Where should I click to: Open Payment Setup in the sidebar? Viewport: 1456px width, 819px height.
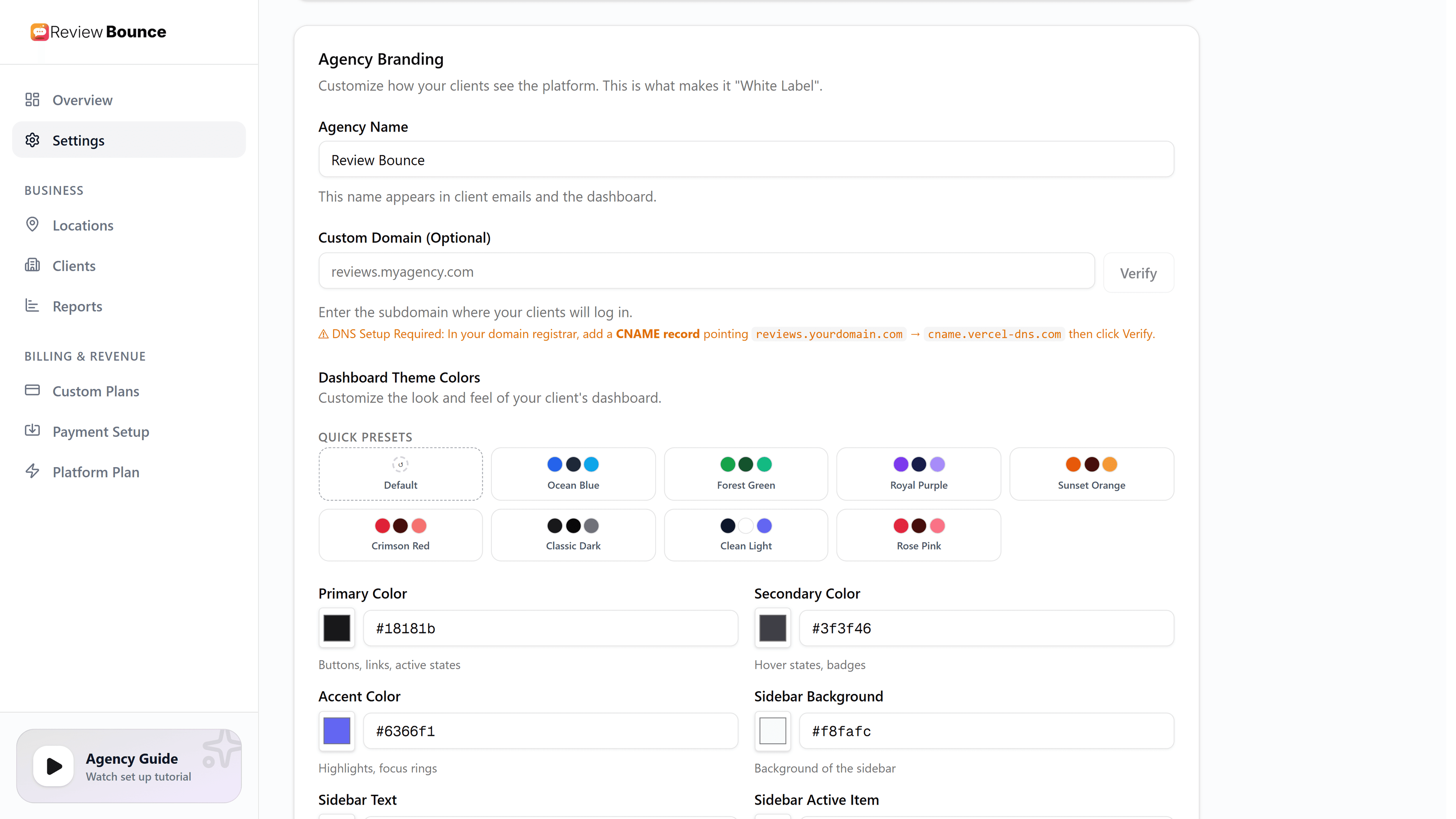[129, 431]
